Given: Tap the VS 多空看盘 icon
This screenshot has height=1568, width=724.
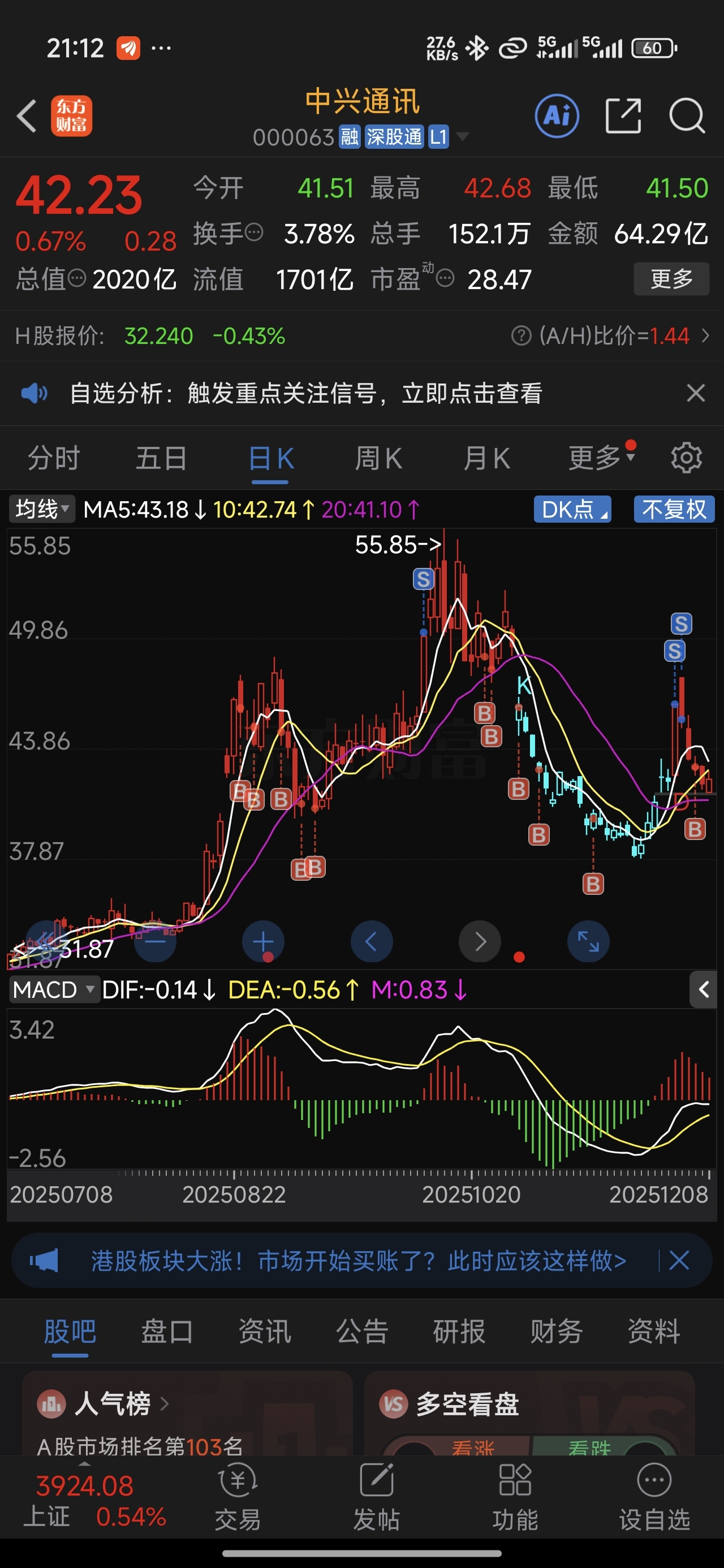Looking at the screenshot, I should (x=393, y=1403).
